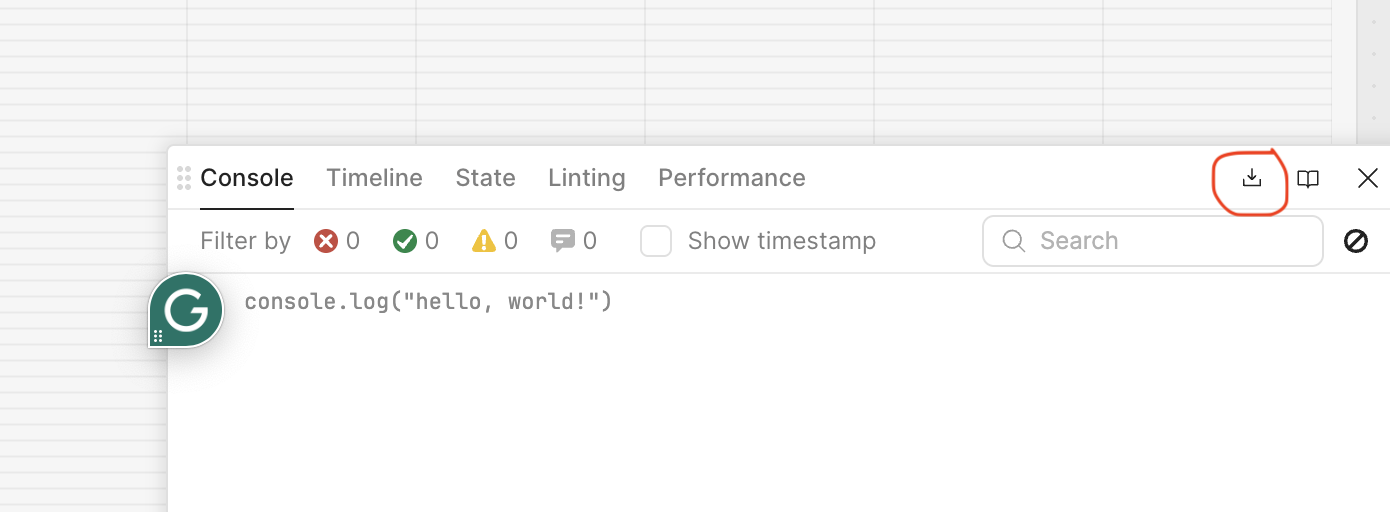This screenshot has width=1390, height=512.
Task: Click the console.log hello world entry
Action: click(x=428, y=301)
